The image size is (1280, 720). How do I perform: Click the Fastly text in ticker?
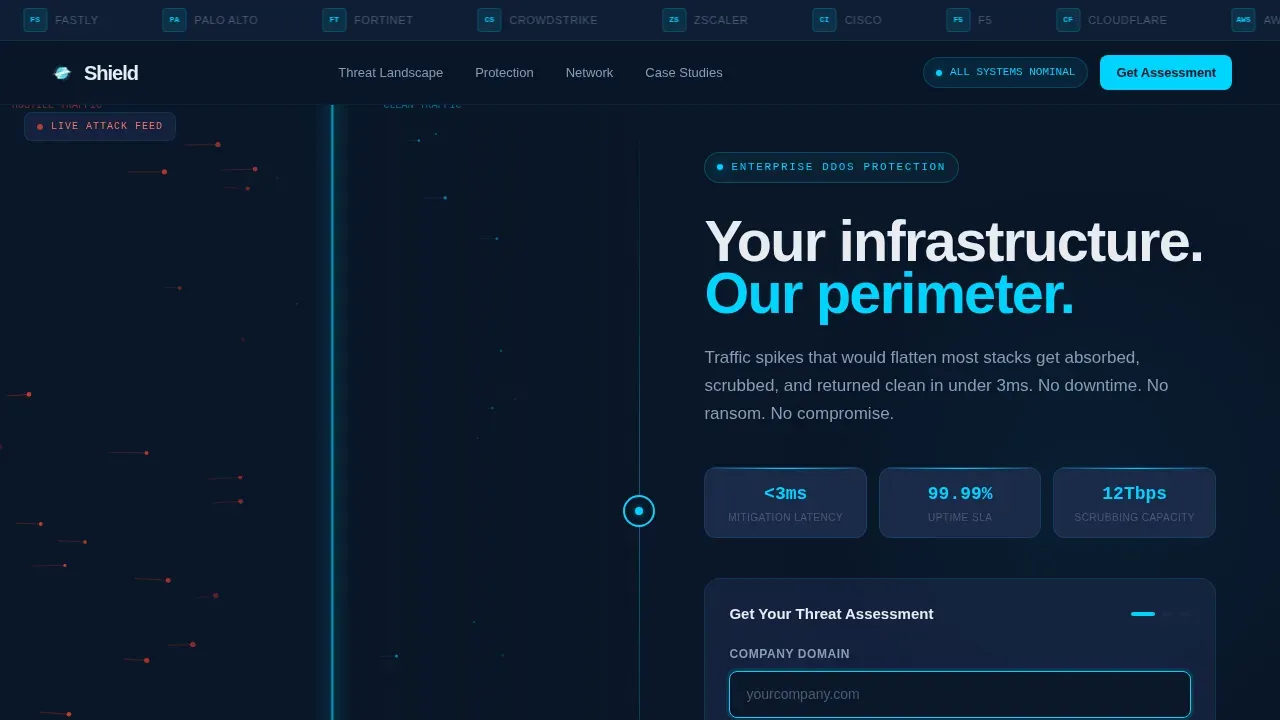pyautogui.click(x=77, y=20)
